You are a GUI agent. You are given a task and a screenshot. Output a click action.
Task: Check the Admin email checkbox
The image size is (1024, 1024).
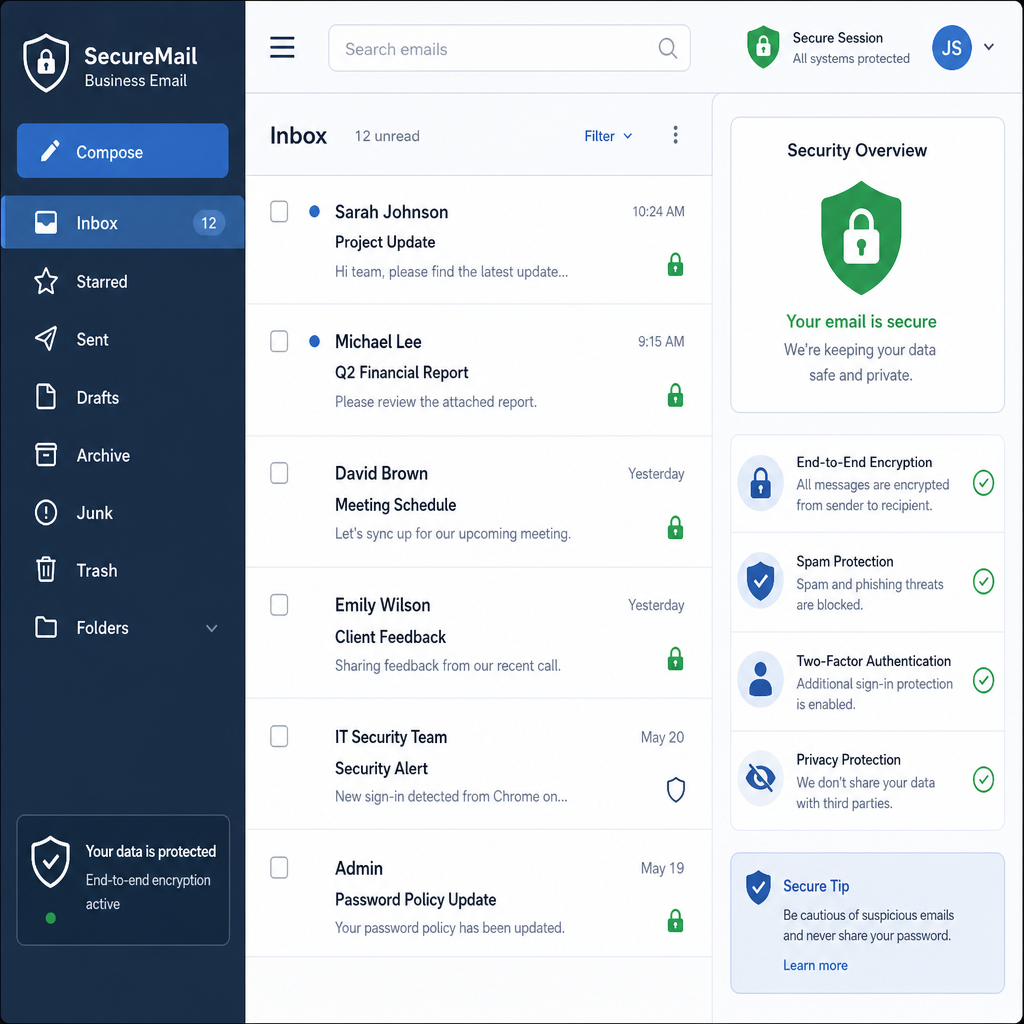[x=279, y=868]
